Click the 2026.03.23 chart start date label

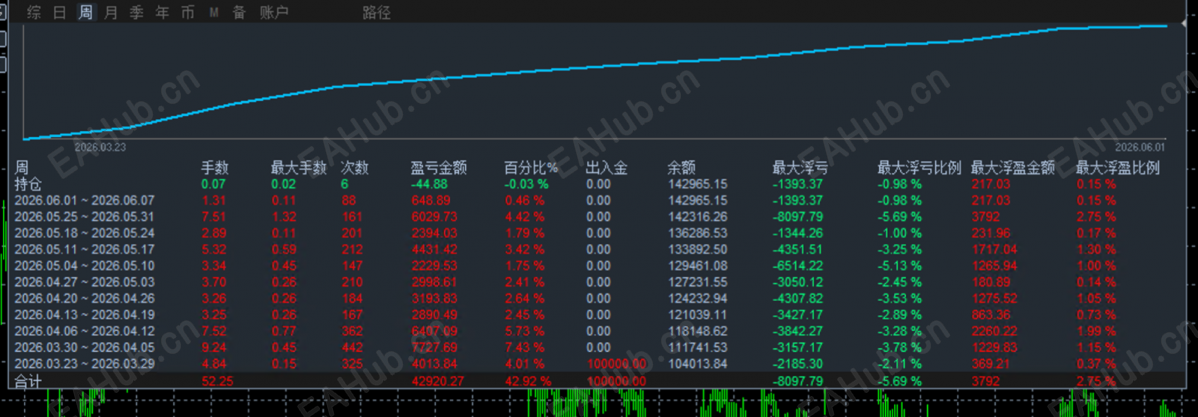(x=101, y=147)
